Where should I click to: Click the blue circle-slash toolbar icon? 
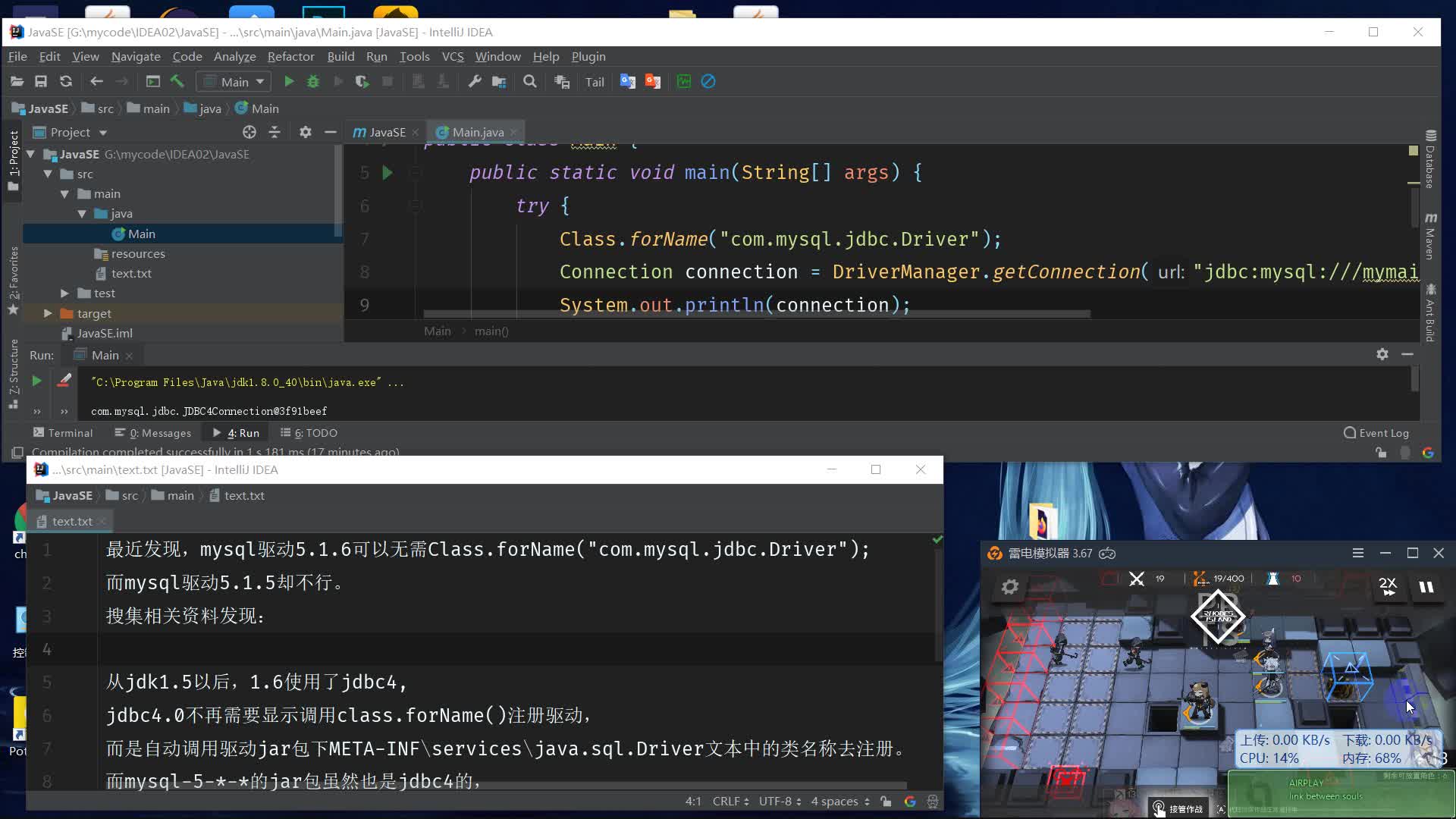coord(708,81)
